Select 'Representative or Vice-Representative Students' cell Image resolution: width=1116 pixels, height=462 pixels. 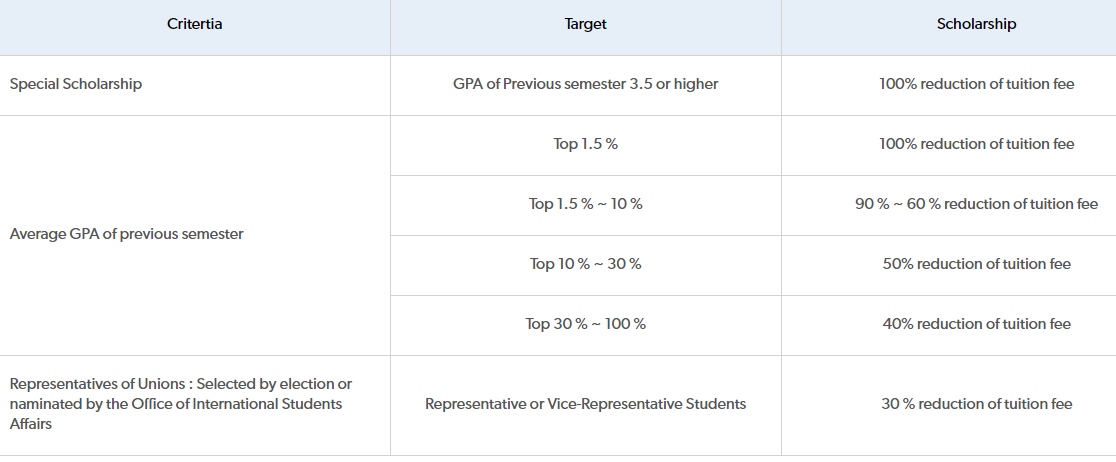point(585,404)
